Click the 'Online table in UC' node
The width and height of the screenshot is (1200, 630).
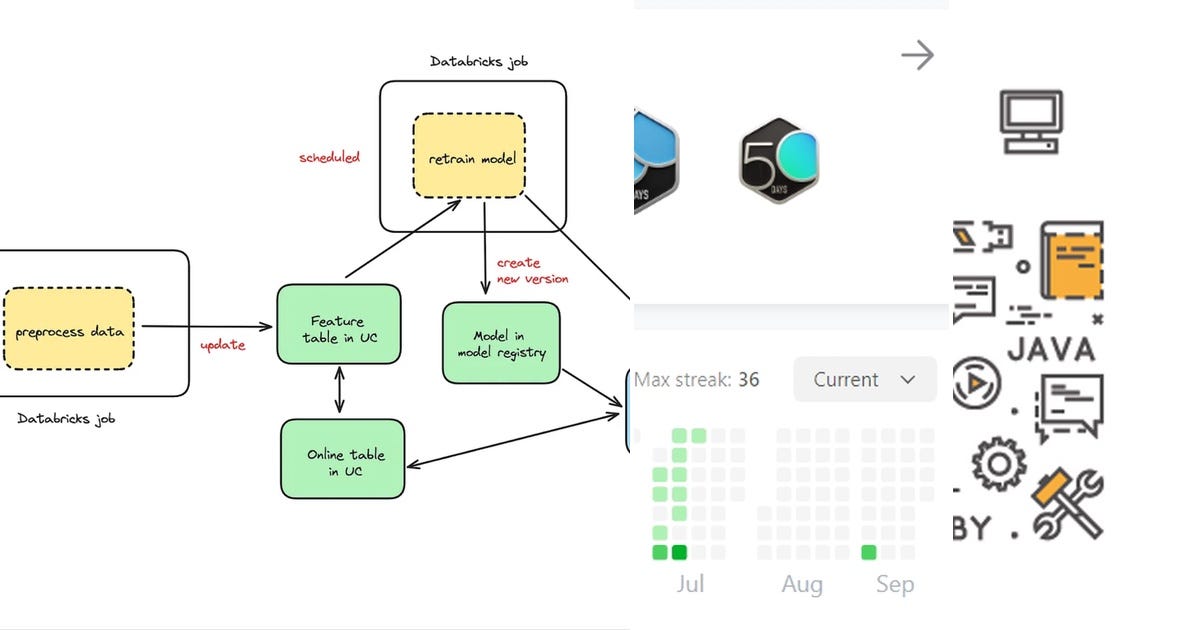click(343, 459)
